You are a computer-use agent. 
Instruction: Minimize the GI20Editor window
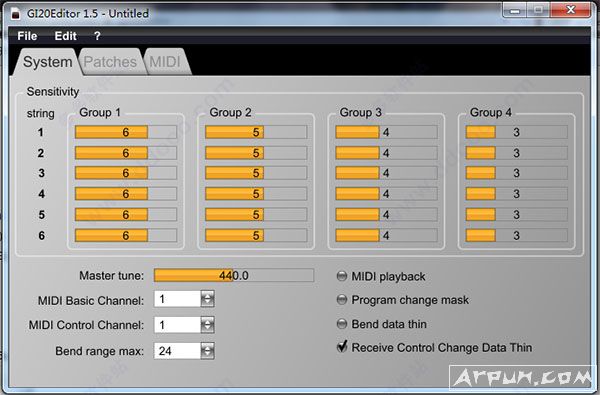[x=515, y=10]
